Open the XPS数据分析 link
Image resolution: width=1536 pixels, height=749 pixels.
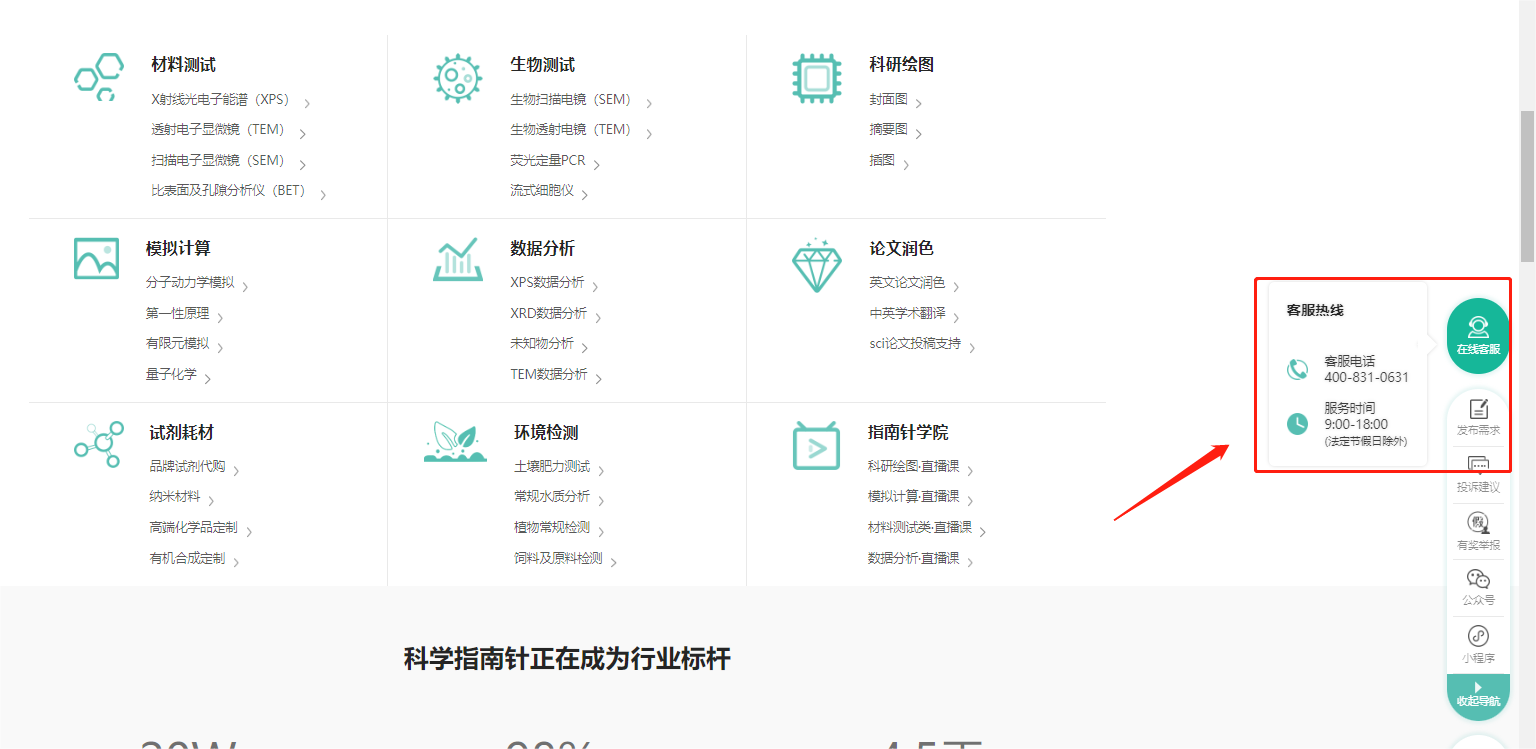pos(546,283)
